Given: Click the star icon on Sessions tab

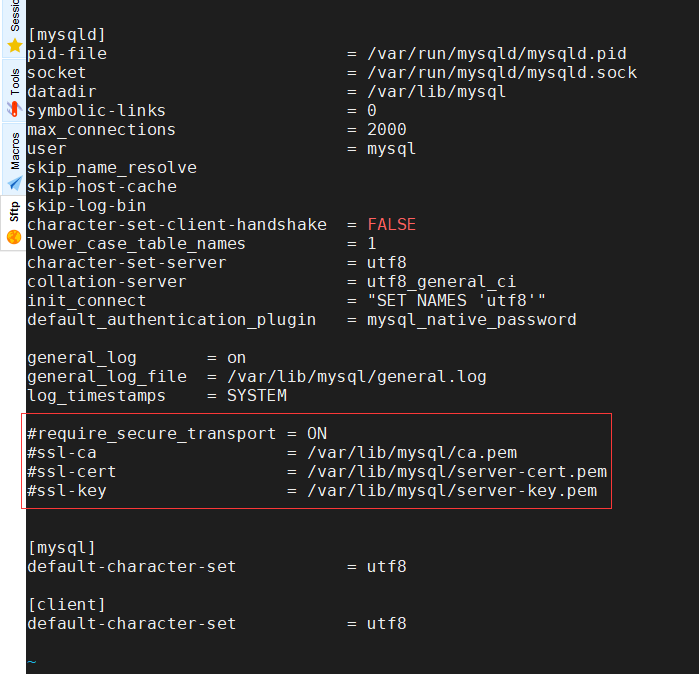Looking at the screenshot, I should tap(14, 46).
